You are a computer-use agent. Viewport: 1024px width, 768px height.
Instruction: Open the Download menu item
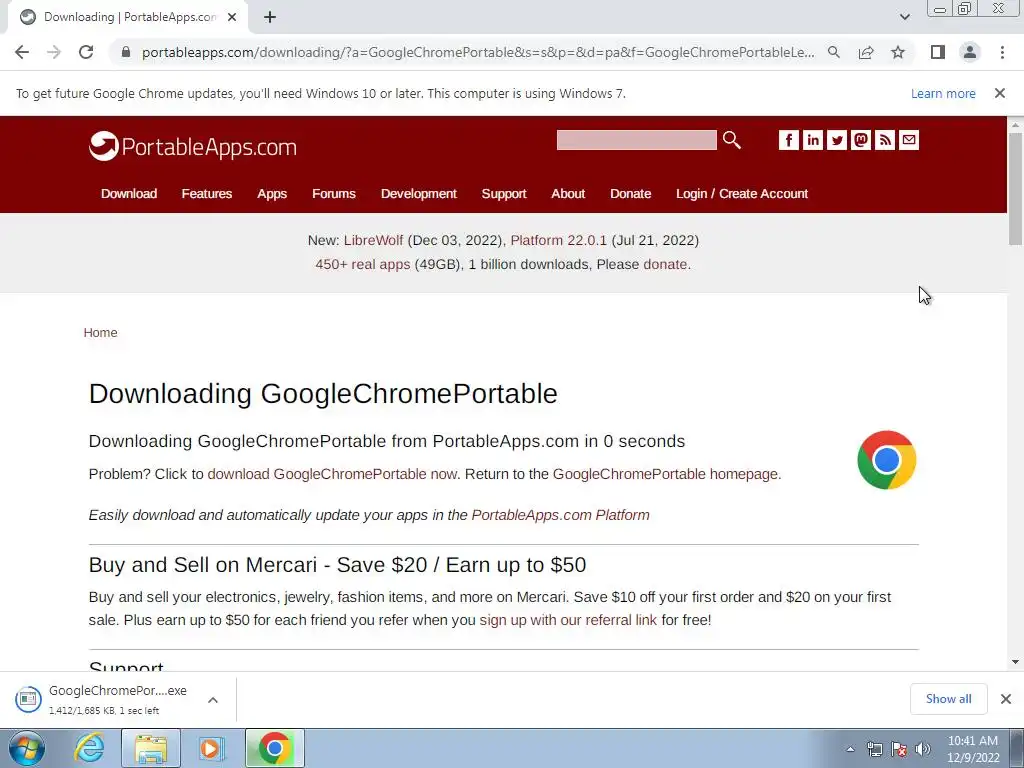pyautogui.click(x=129, y=193)
